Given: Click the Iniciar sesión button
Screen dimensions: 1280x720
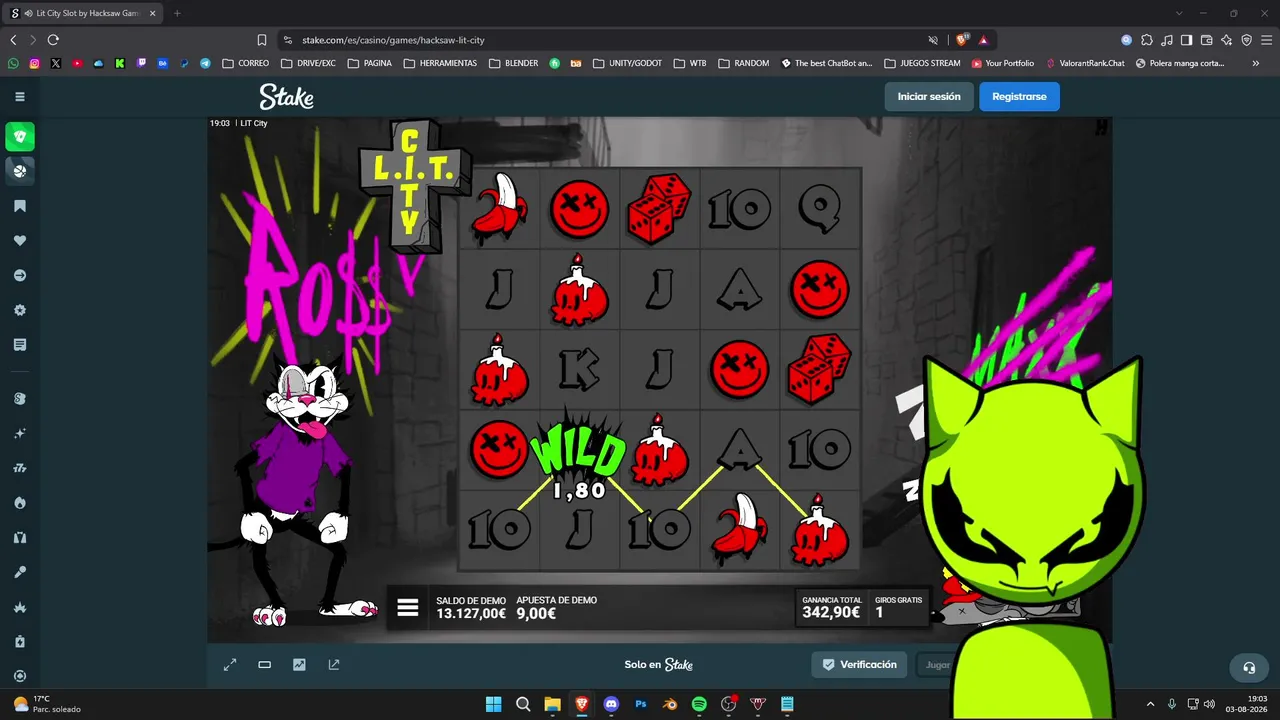Looking at the screenshot, I should coord(929,97).
